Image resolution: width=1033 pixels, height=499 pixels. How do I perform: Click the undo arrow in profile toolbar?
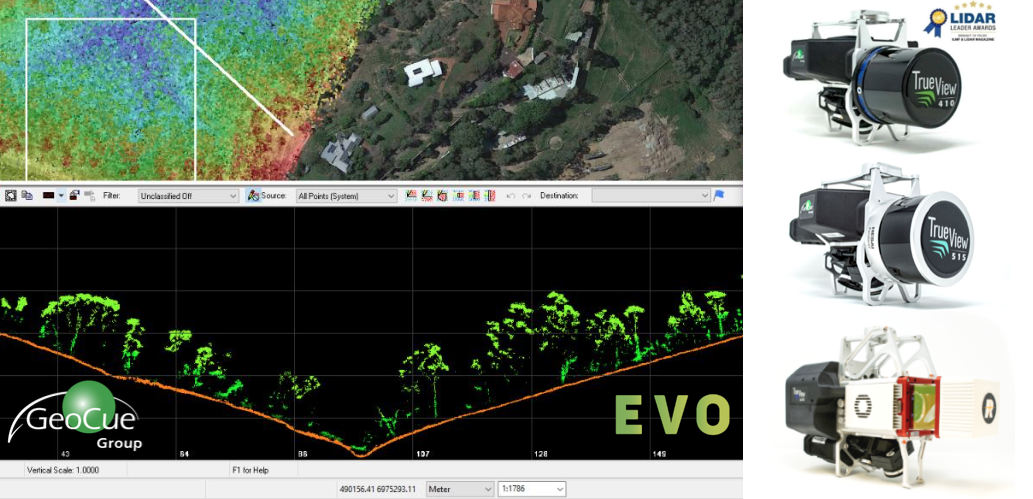coord(510,196)
